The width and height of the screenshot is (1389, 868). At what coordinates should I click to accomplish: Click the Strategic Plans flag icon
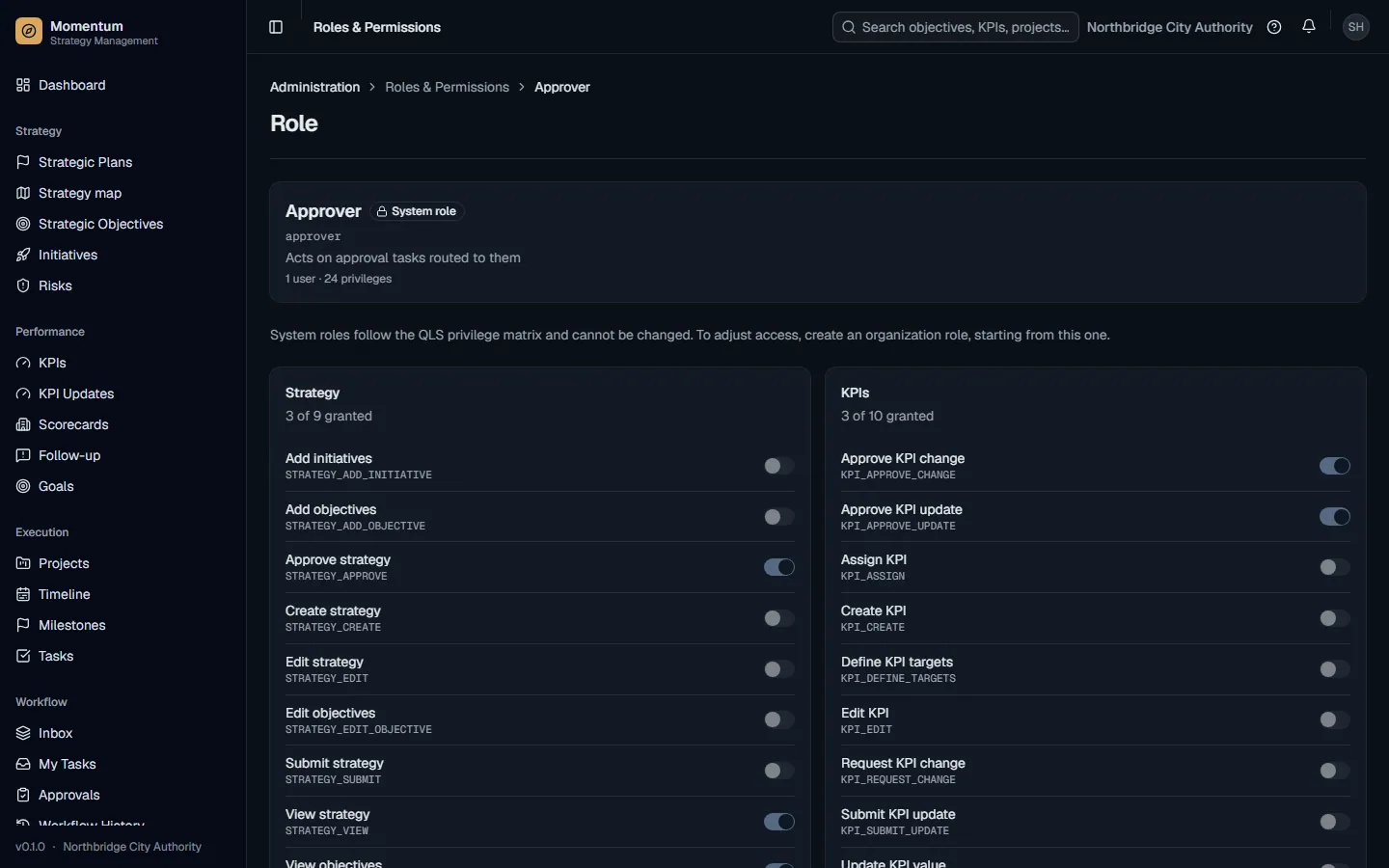click(x=23, y=162)
